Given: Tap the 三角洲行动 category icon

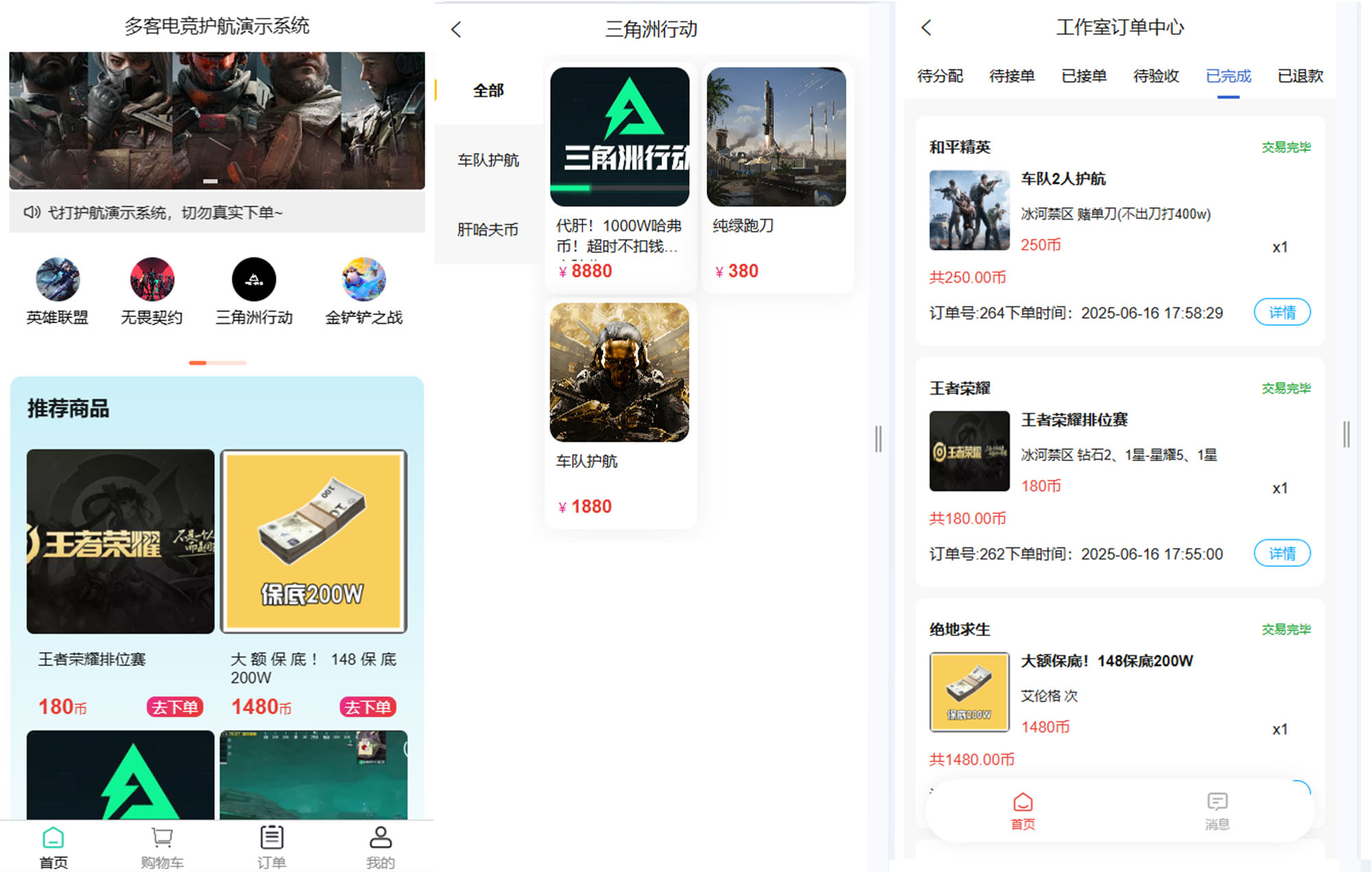Looking at the screenshot, I should tap(254, 280).
